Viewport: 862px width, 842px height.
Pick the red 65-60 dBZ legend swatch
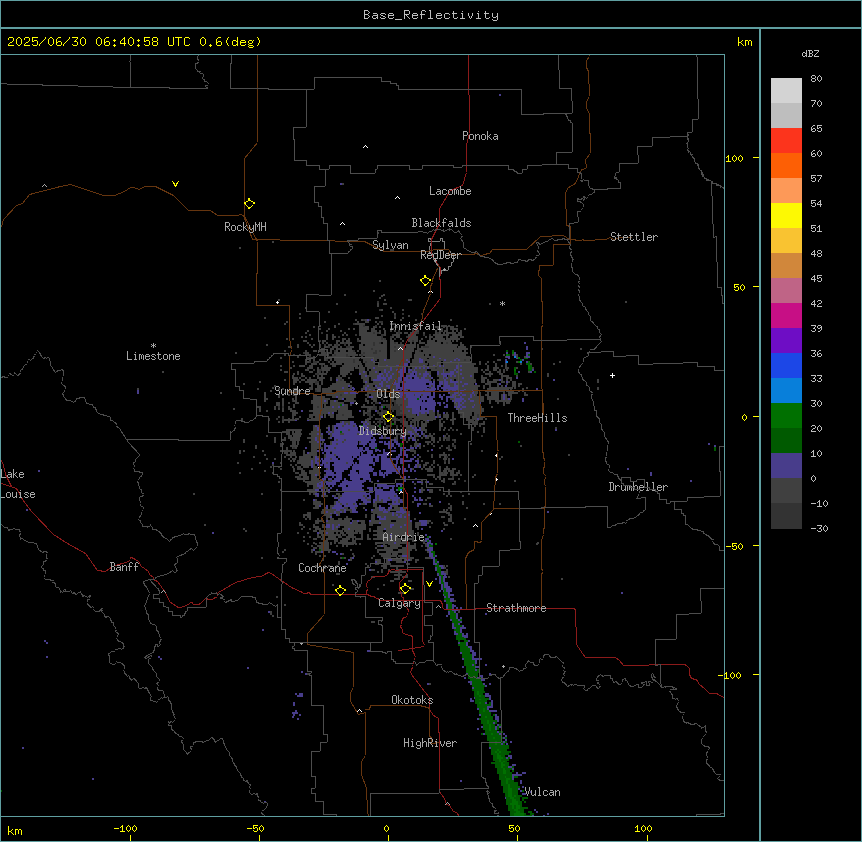pyautogui.click(x=786, y=141)
